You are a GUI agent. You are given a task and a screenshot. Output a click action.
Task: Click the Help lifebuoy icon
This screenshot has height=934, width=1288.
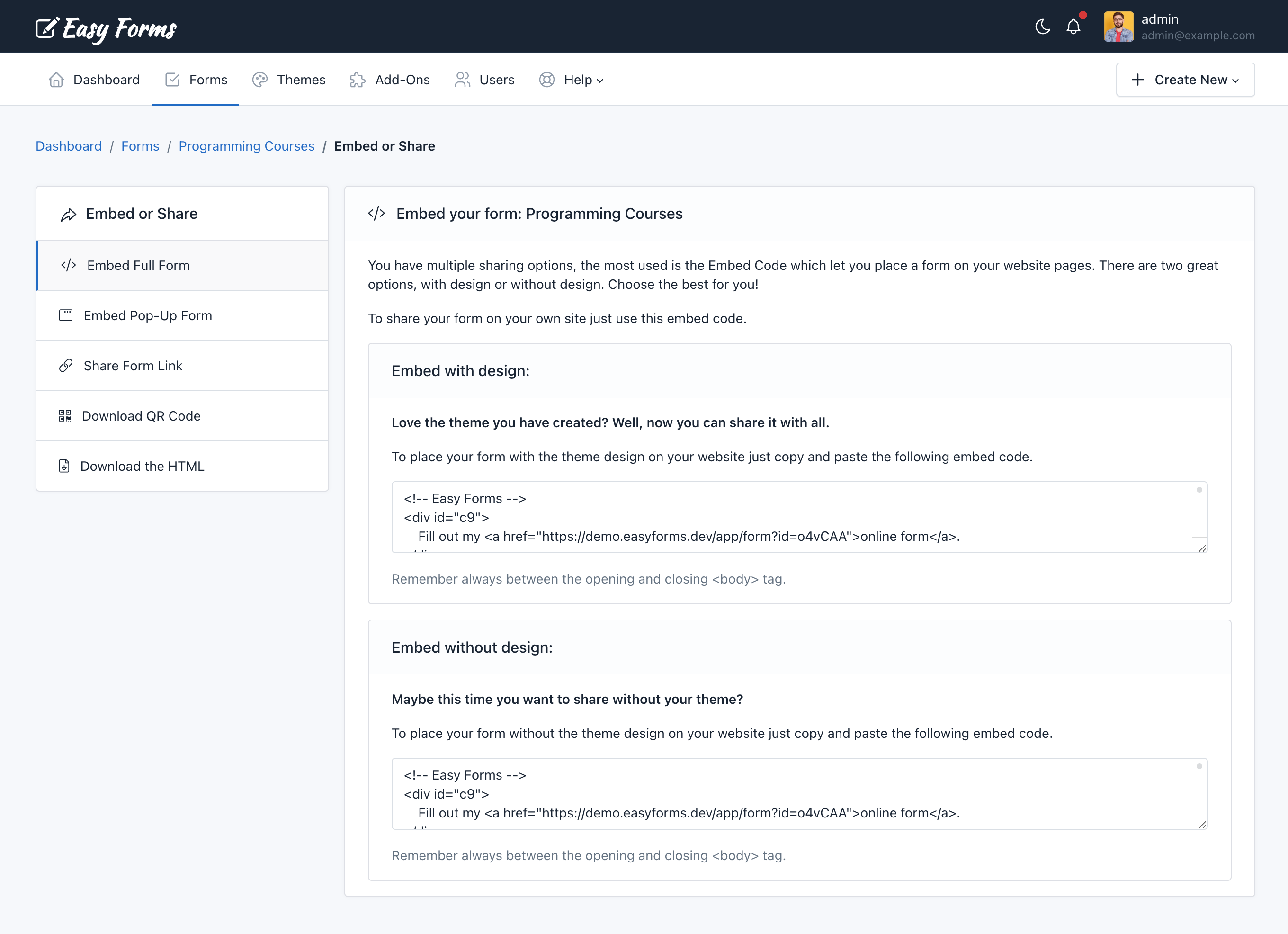click(547, 80)
